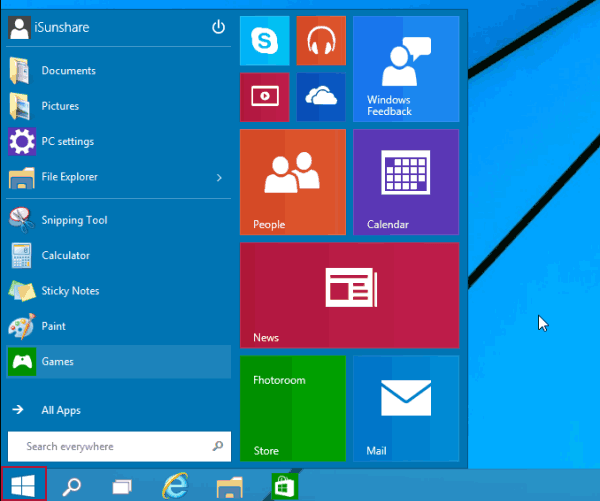Open Games app
Screen dimensions: 600x501
tap(119, 362)
